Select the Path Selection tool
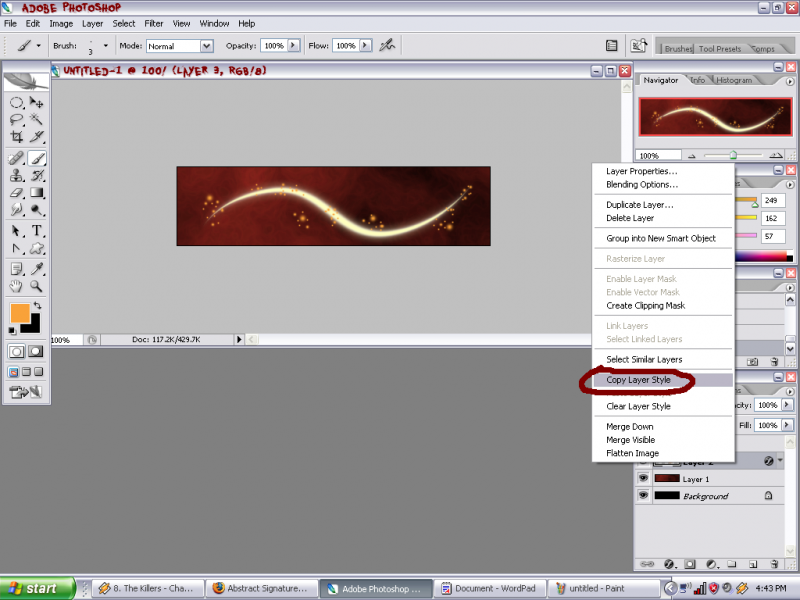 click(16, 231)
